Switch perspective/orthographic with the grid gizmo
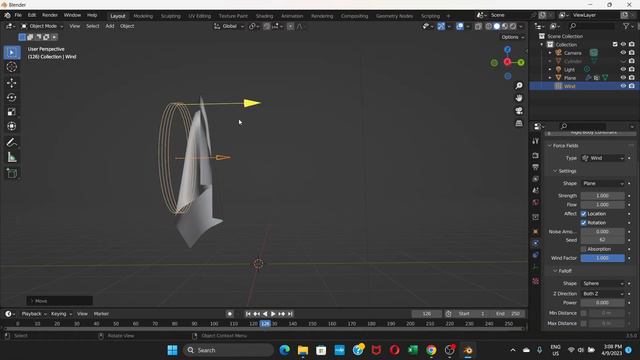Viewport: 640px width, 360px height. 519,123
